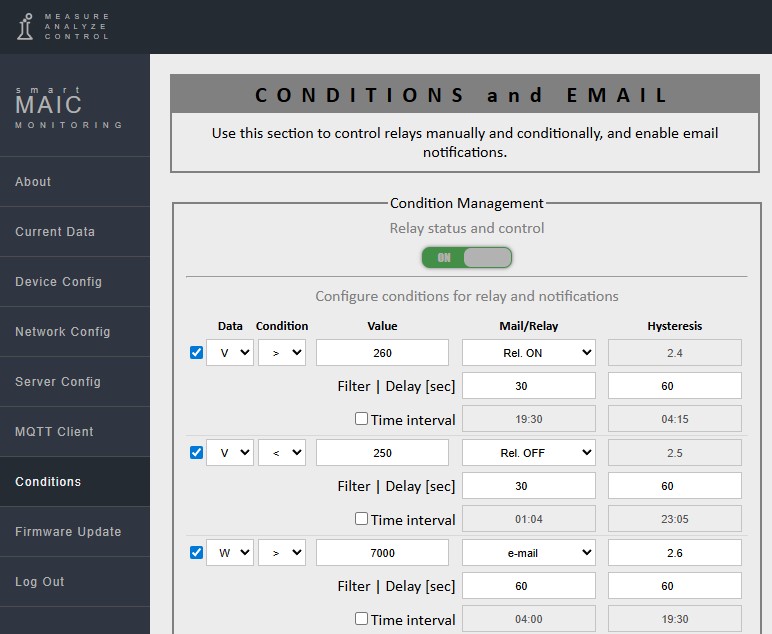Open the W data dropdown
This screenshot has height=634, width=772.
click(230, 552)
